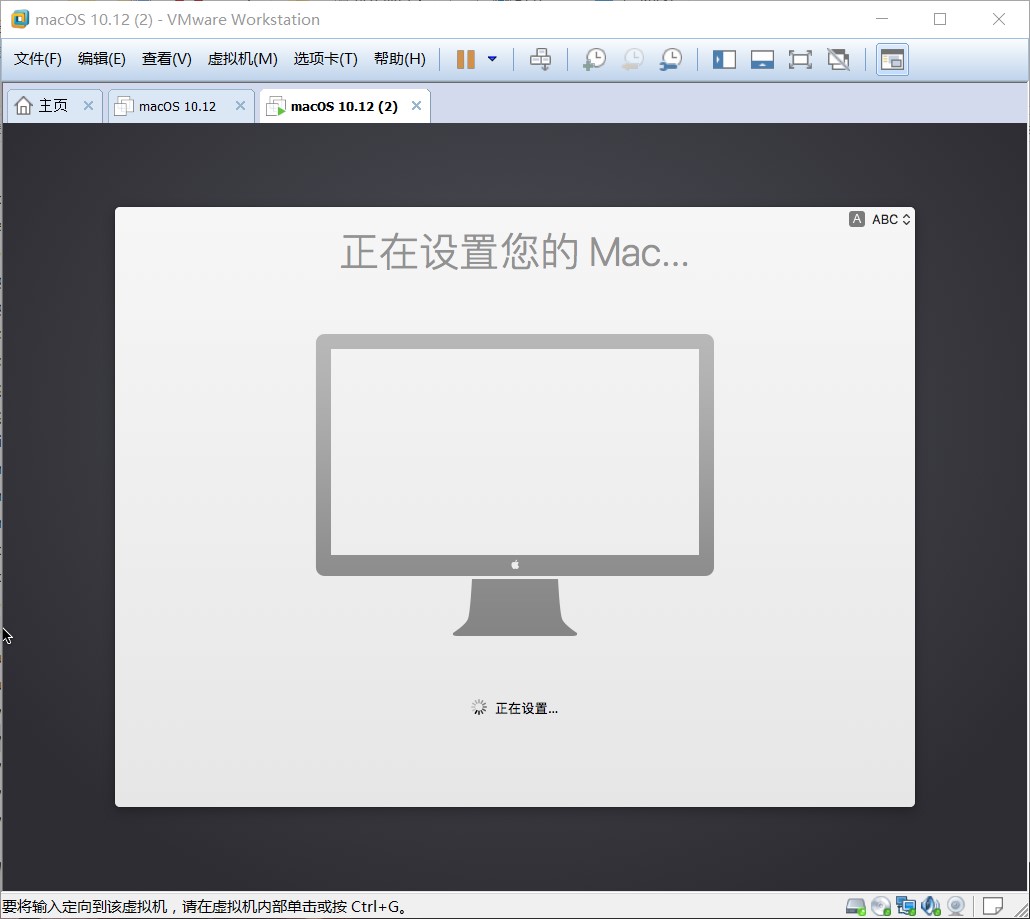Click the webcam device status icon
The image size is (1030, 919).
click(x=956, y=907)
